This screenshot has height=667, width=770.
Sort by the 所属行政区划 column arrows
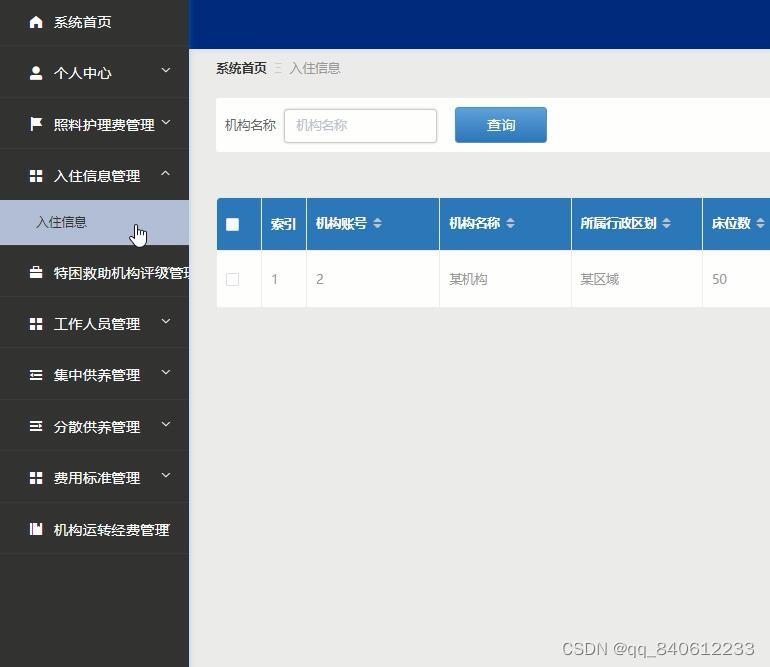(x=666, y=223)
